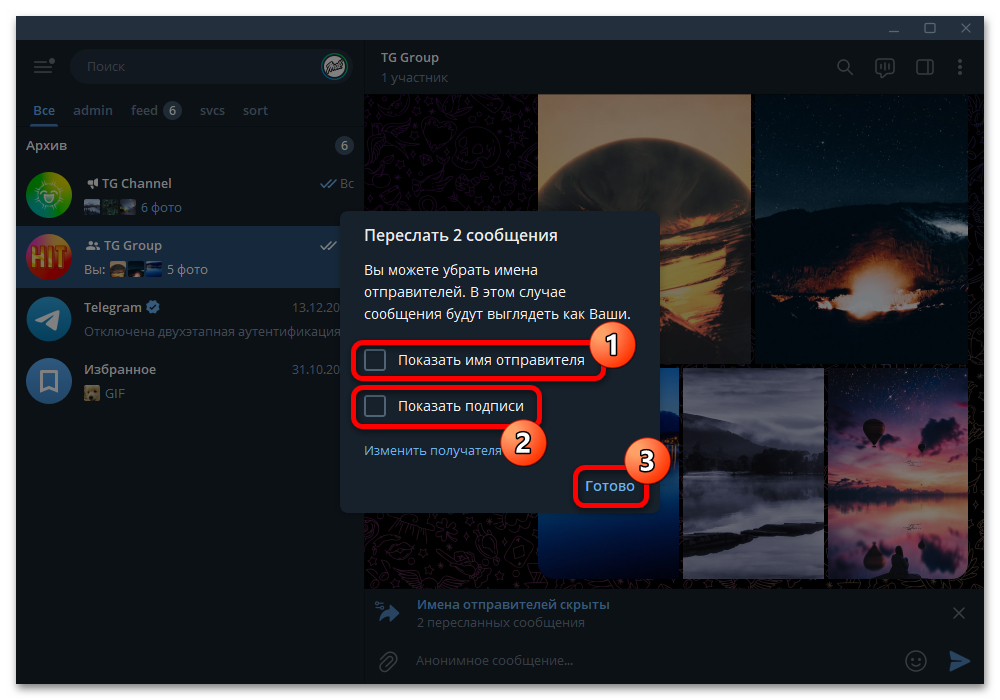The height and width of the screenshot is (700, 1000).
Task: Switch to the 'admin' folder tab
Action: [93, 111]
